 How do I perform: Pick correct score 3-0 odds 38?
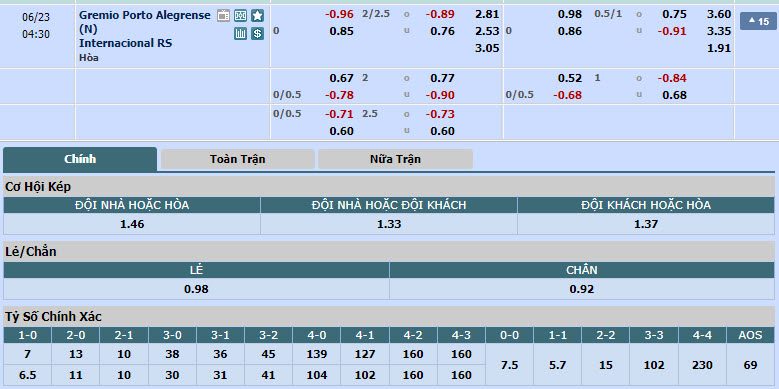[x=172, y=354]
